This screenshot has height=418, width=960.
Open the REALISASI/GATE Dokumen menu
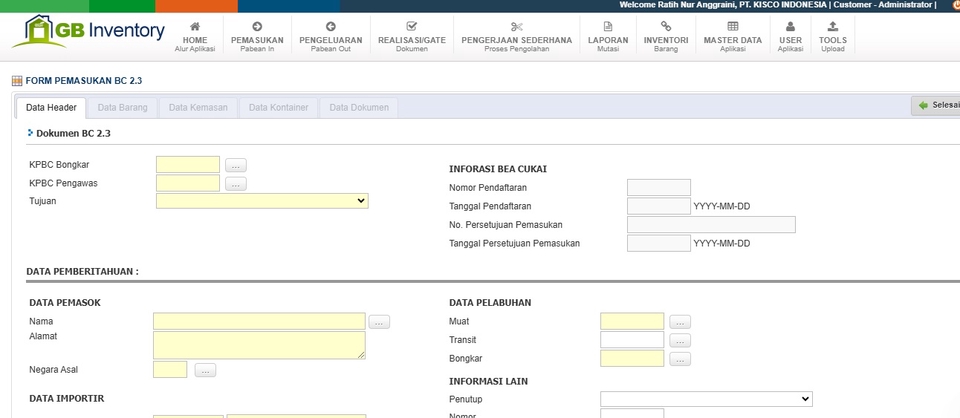pyautogui.click(x=411, y=37)
